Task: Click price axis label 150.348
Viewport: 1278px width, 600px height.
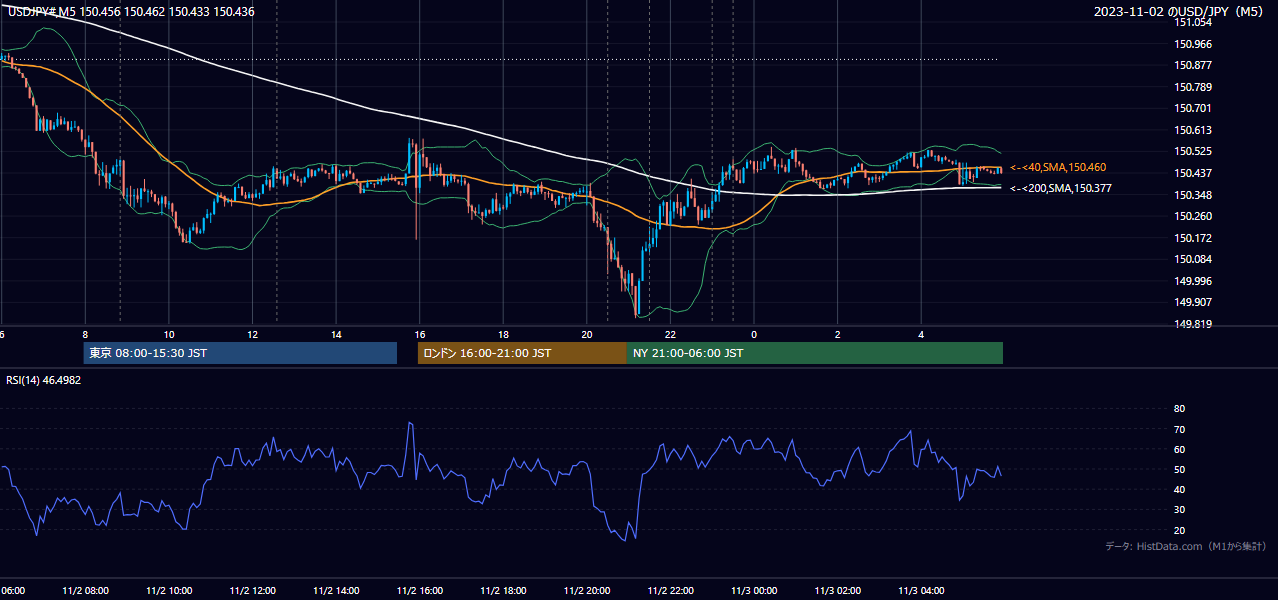Action: (1193, 195)
